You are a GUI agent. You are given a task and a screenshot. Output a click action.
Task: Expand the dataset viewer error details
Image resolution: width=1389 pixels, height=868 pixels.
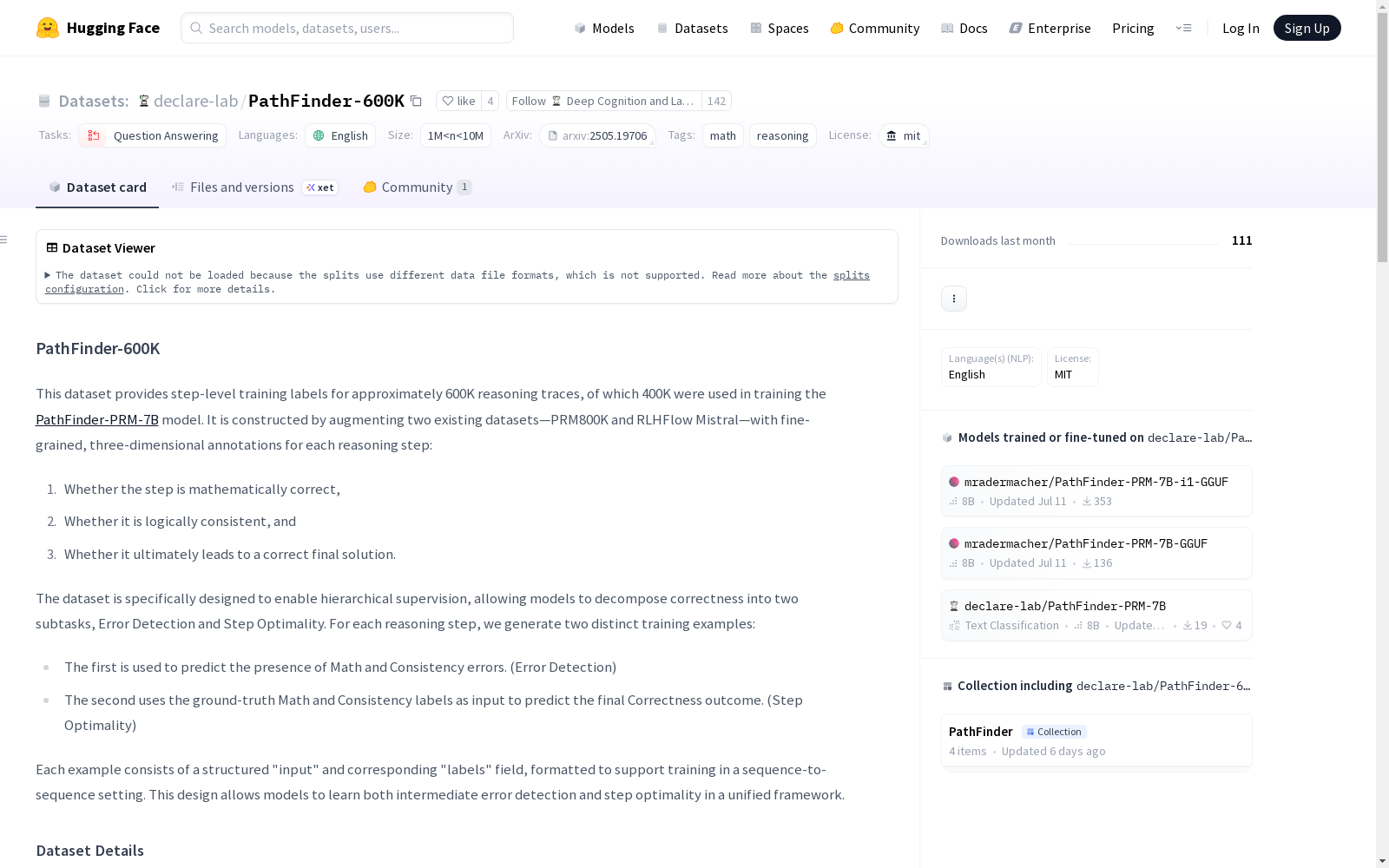tap(48, 275)
